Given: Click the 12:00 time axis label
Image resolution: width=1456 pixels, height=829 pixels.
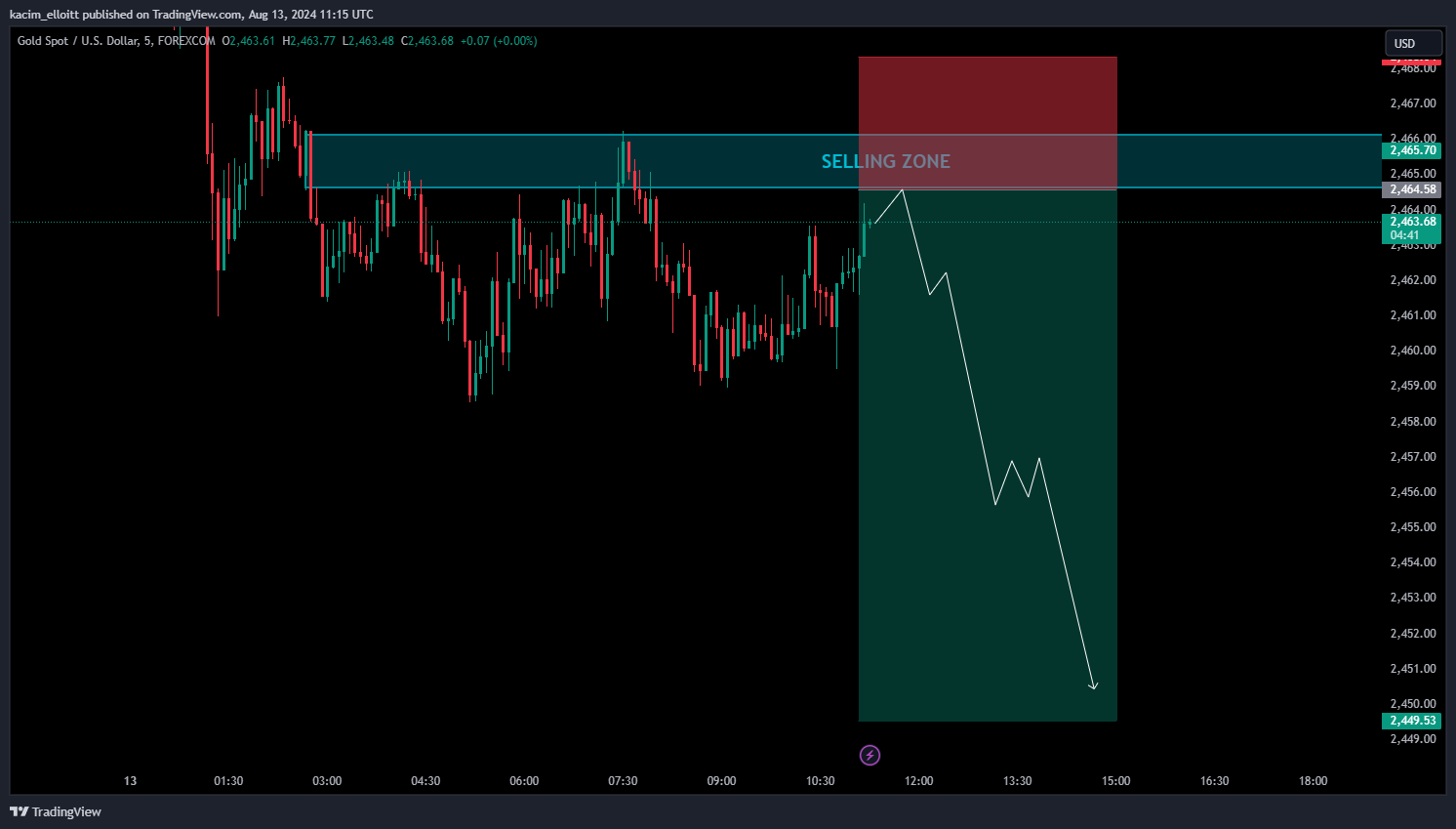Looking at the screenshot, I should pos(919,781).
